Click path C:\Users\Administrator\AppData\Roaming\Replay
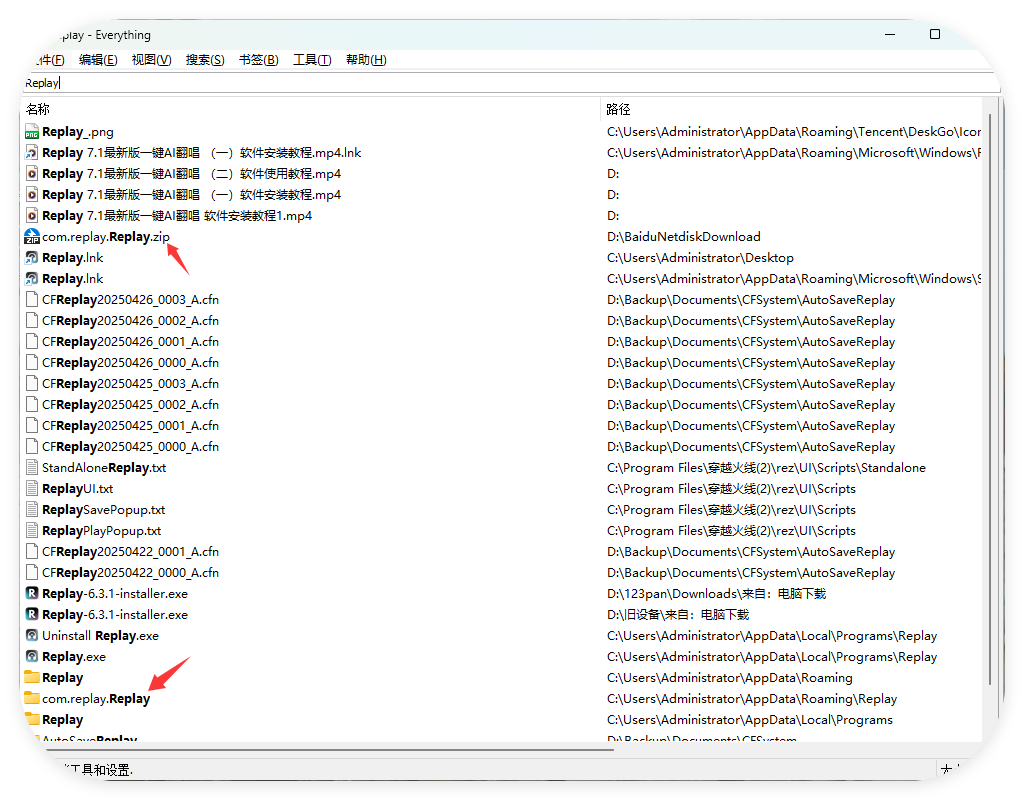The height and width of the screenshot is (800, 1024). coord(752,698)
